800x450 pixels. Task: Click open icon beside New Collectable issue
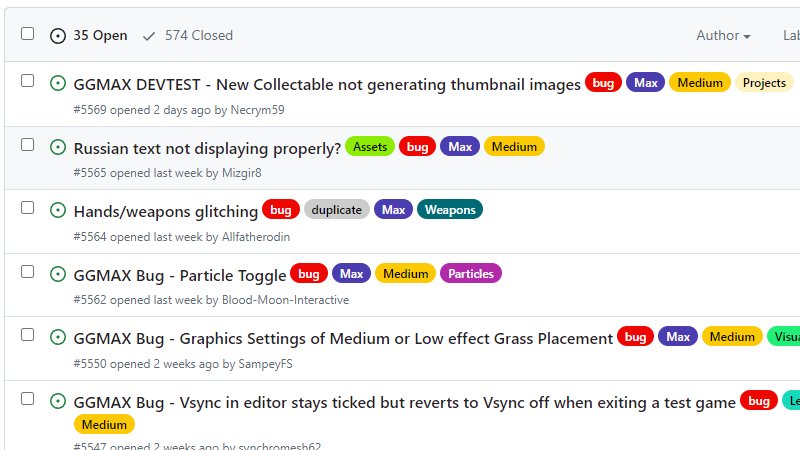(x=58, y=84)
